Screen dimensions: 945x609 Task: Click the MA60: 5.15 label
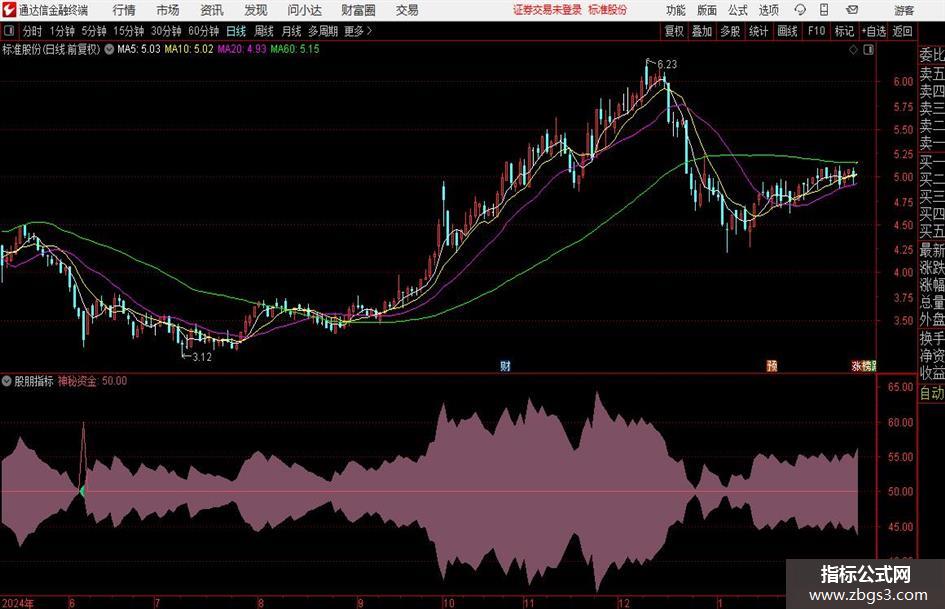click(295, 49)
